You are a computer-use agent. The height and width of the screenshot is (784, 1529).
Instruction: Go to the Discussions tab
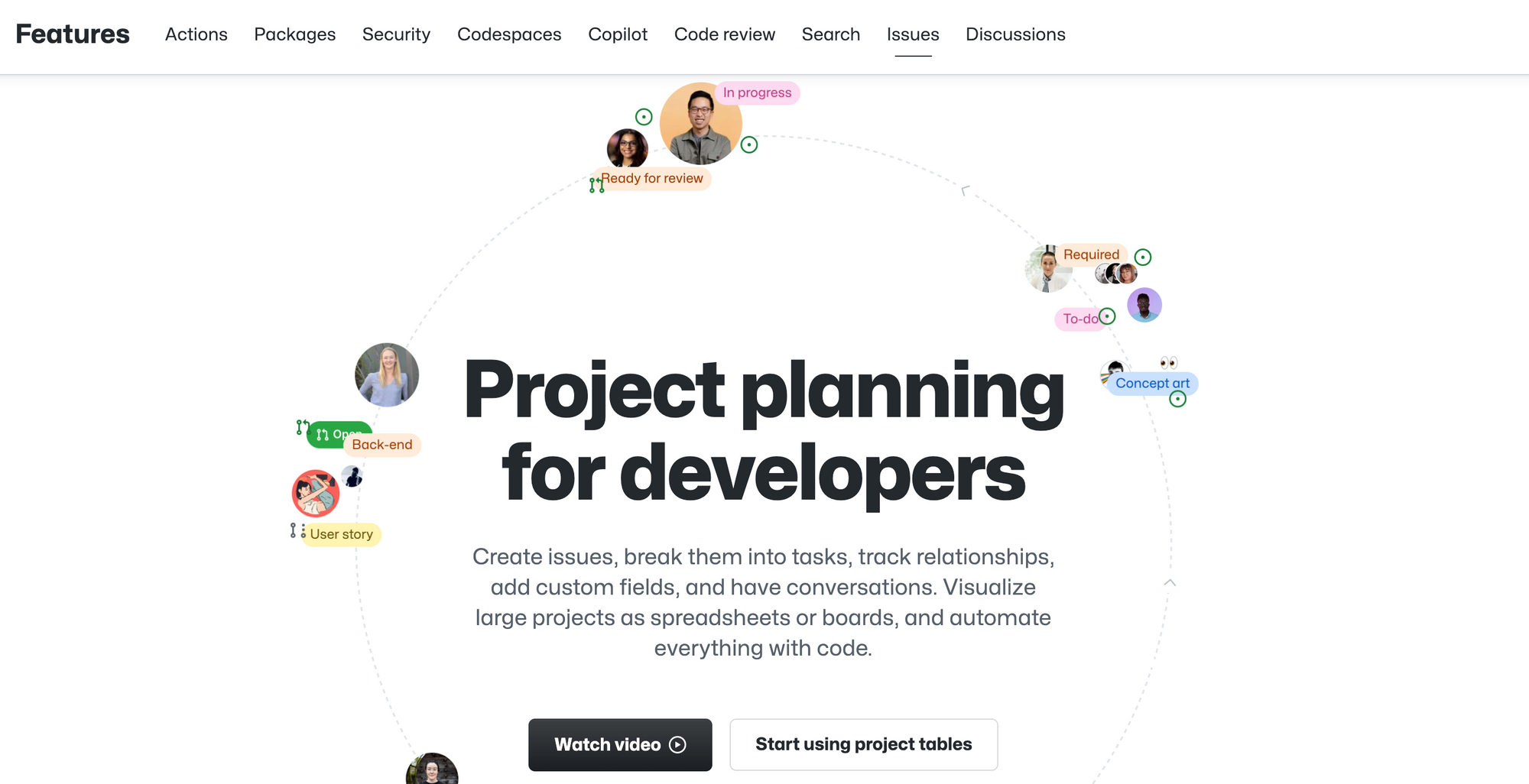click(1015, 34)
